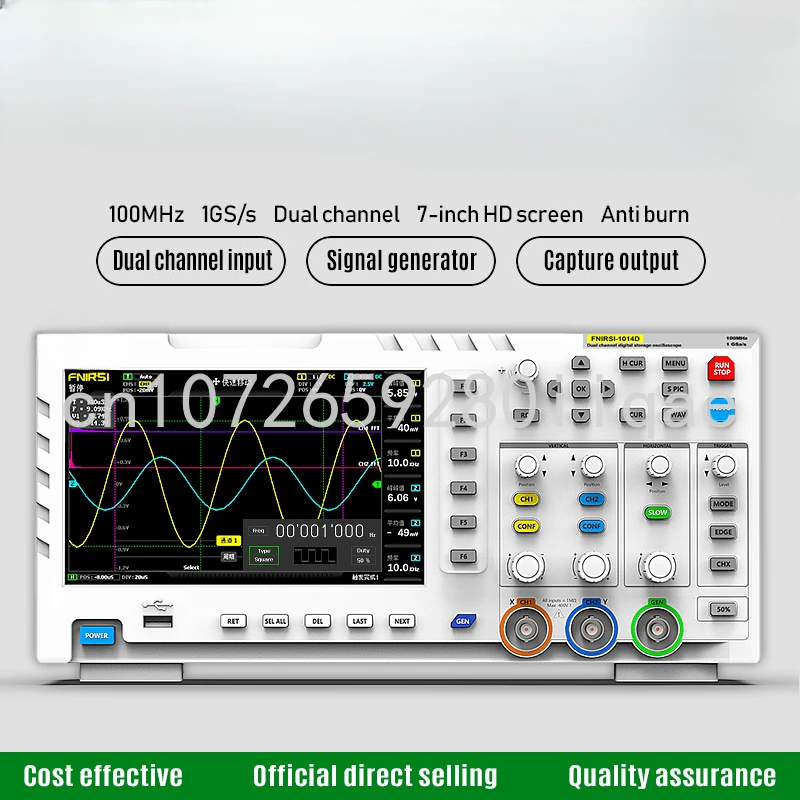
Task: Click the horizontal position knob
Action: point(658,465)
